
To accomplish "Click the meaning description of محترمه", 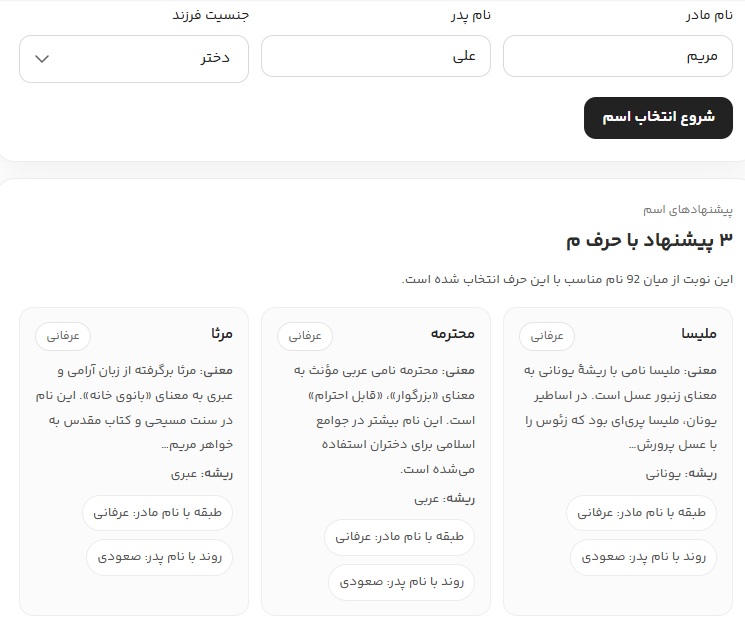I will point(384,420).
